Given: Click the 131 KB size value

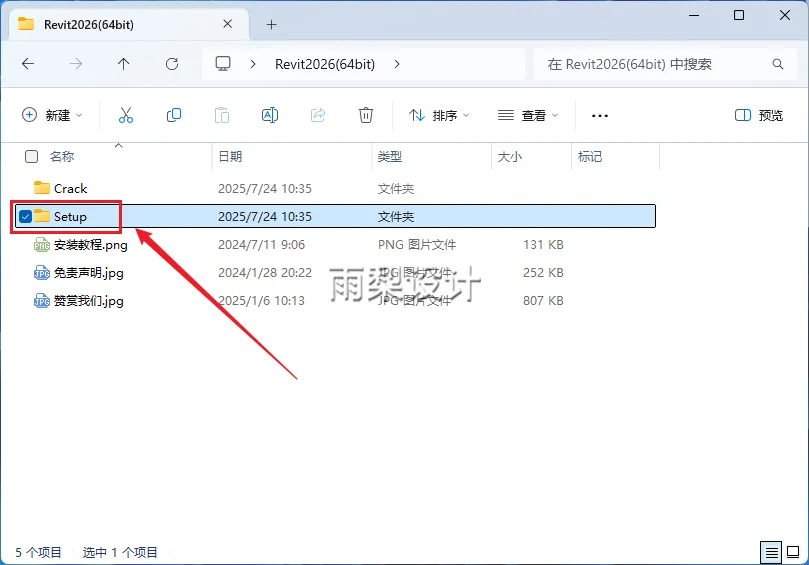Looking at the screenshot, I should click(543, 245).
